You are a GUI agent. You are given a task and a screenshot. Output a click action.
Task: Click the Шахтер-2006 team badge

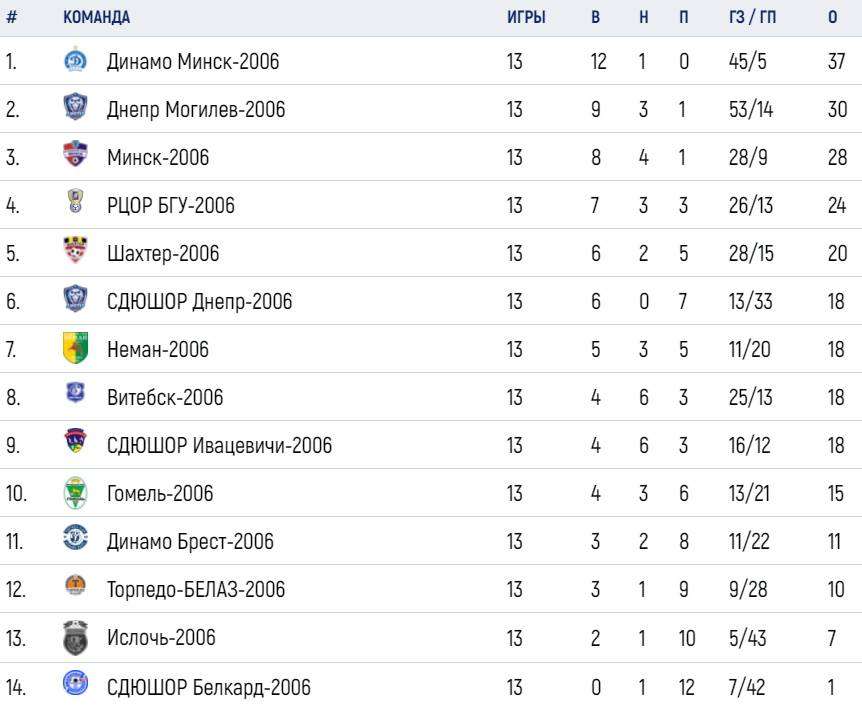click(75, 250)
